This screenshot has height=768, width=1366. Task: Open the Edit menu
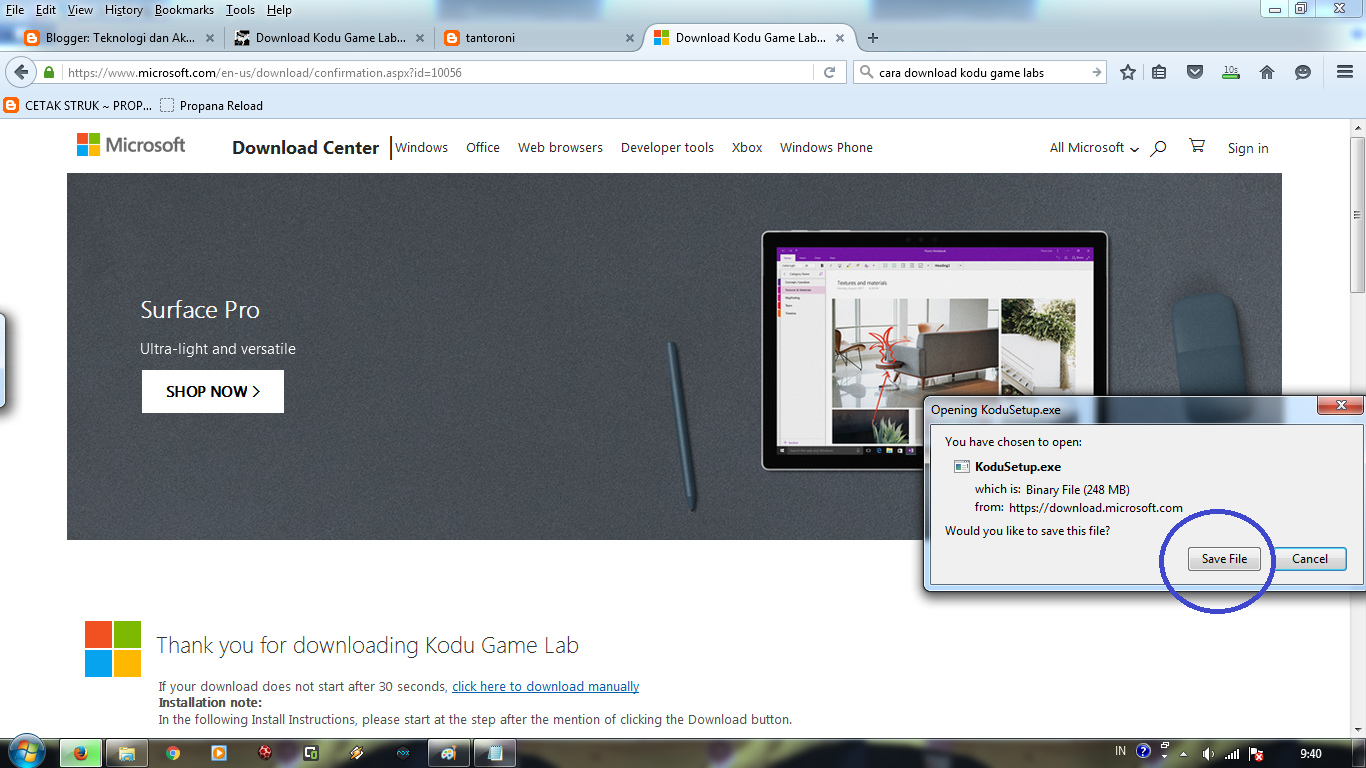click(46, 10)
